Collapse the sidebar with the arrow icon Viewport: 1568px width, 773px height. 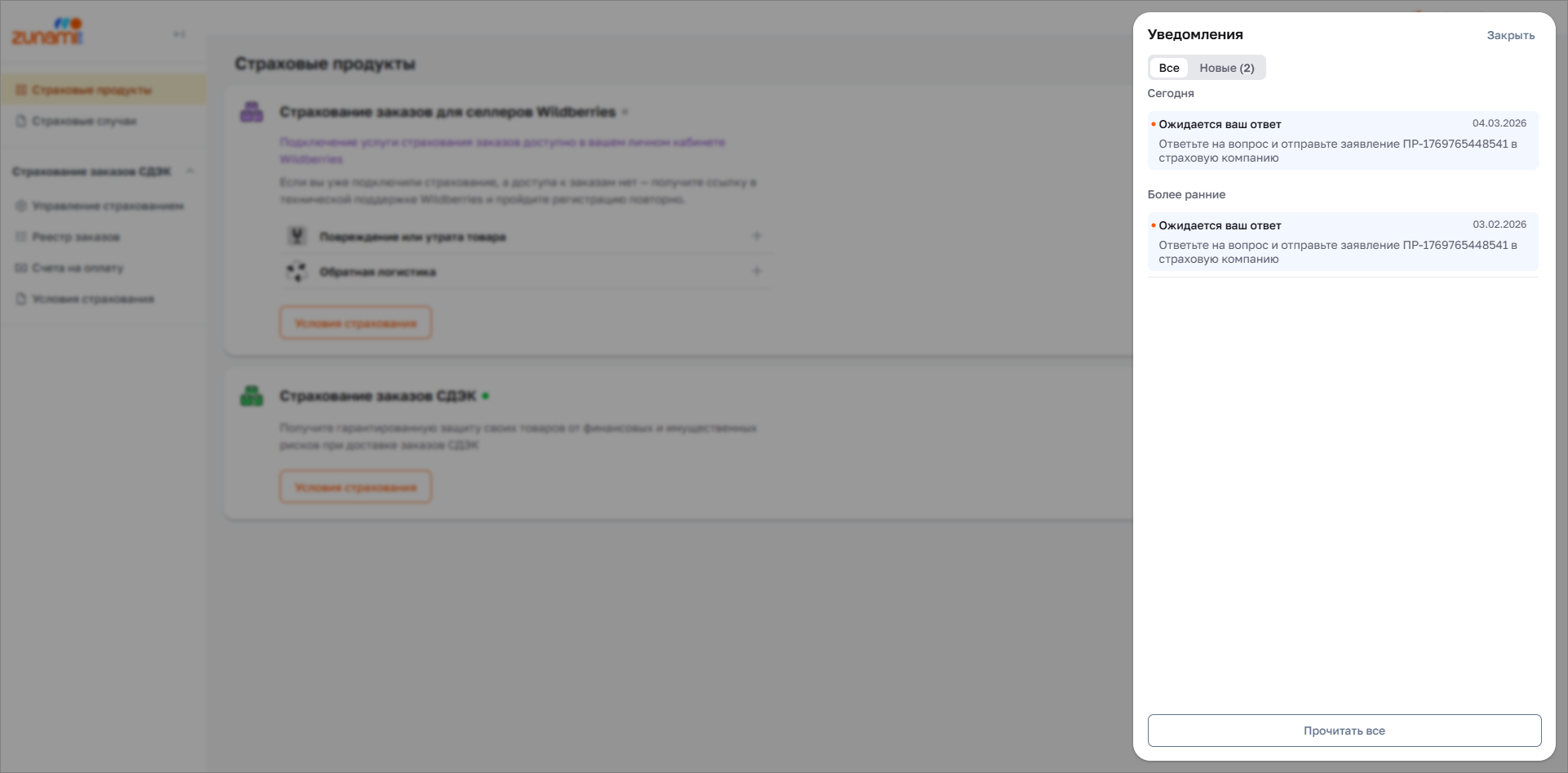pos(179,34)
